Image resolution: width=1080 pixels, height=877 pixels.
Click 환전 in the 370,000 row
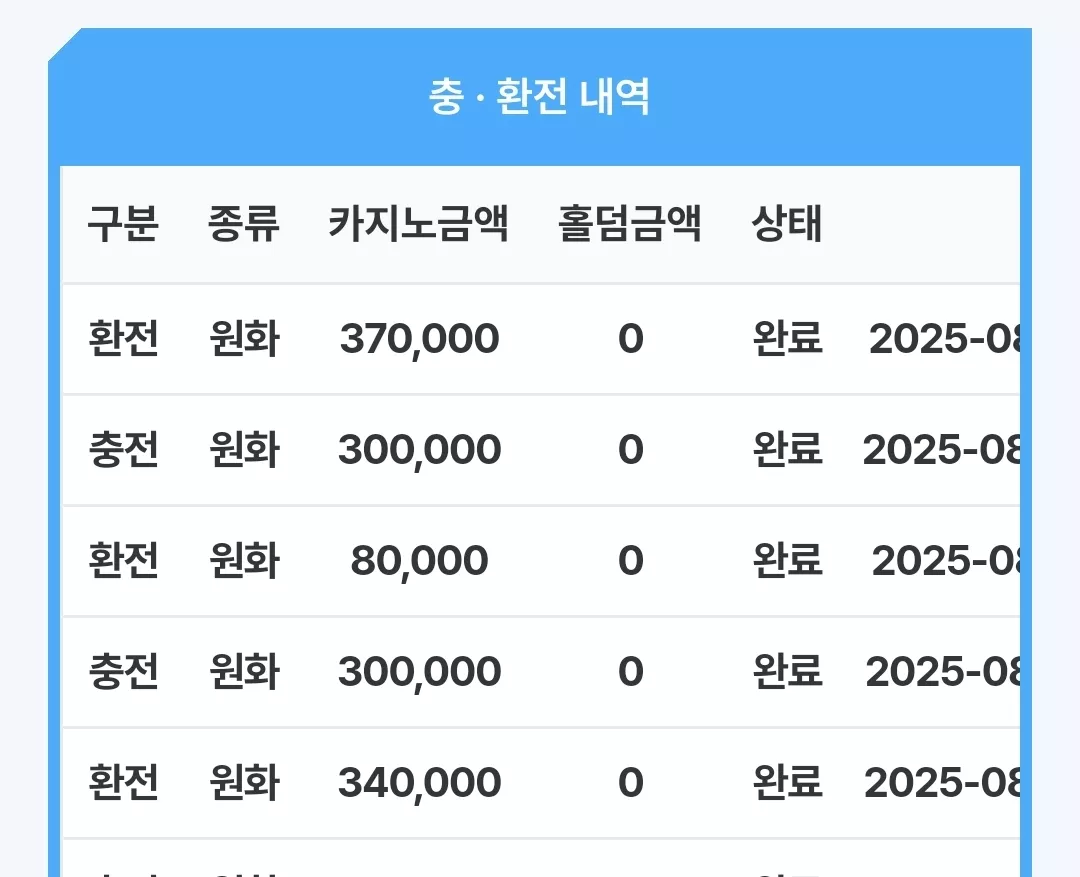(x=123, y=339)
